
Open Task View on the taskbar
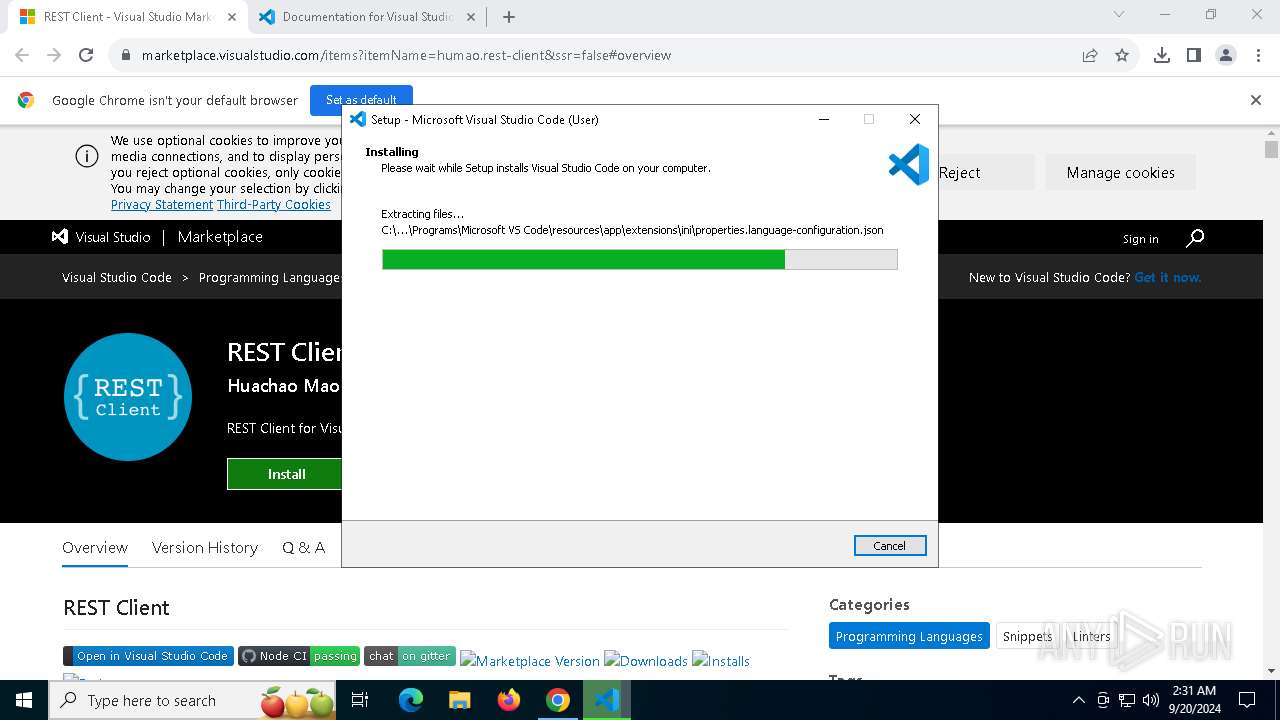coord(360,700)
